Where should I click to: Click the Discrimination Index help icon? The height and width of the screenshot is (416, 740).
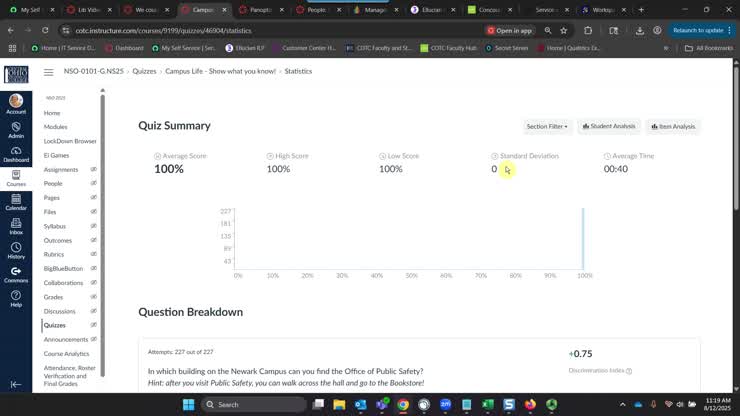click(629, 371)
